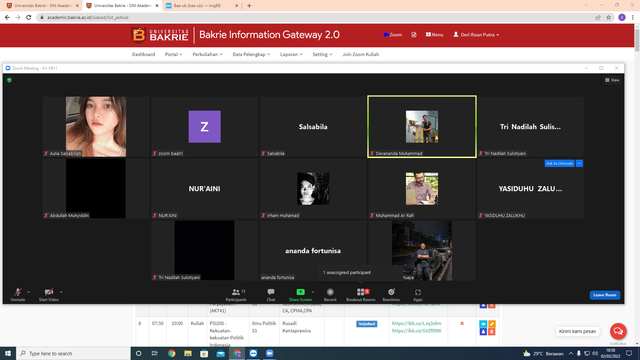Image resolution: width=640 pixels, height=360 pixels.
Task: Click the document icon in red header
Action: pos(414,35)
